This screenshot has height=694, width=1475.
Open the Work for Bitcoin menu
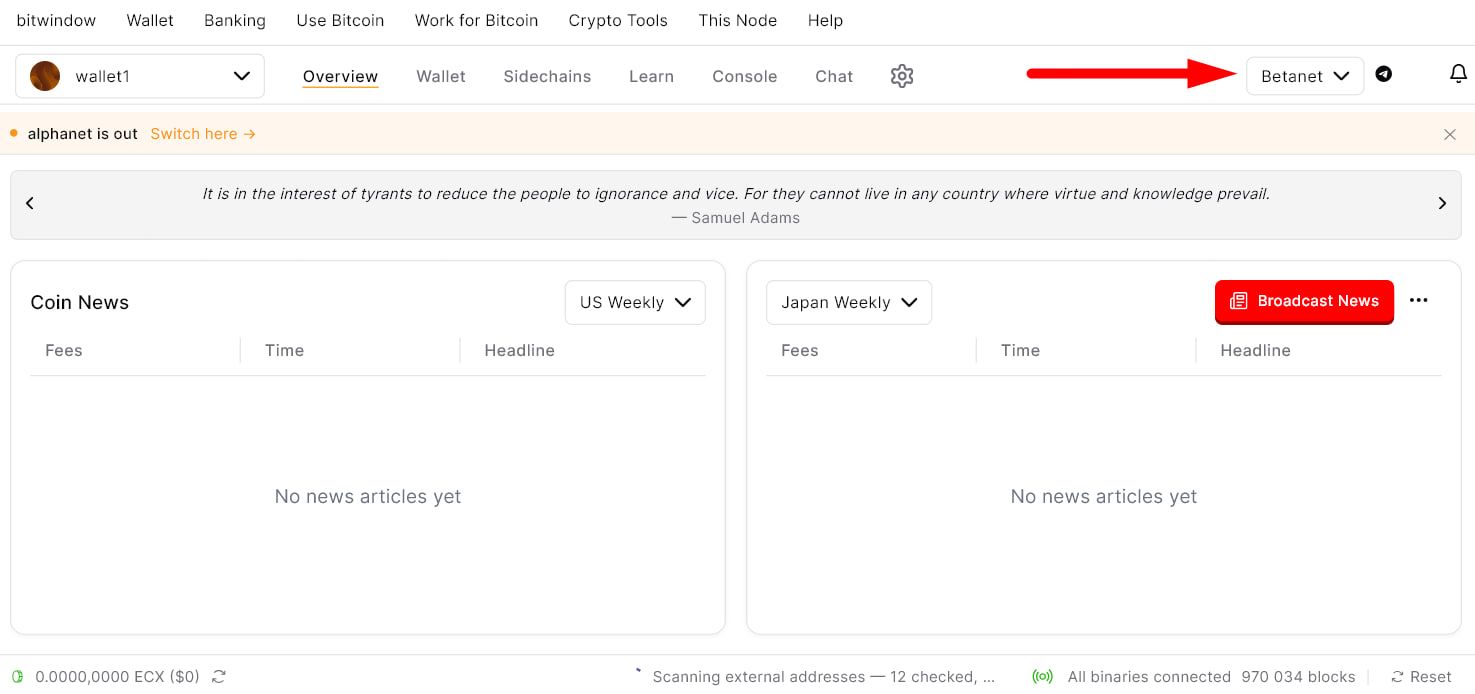click(476, 20)
